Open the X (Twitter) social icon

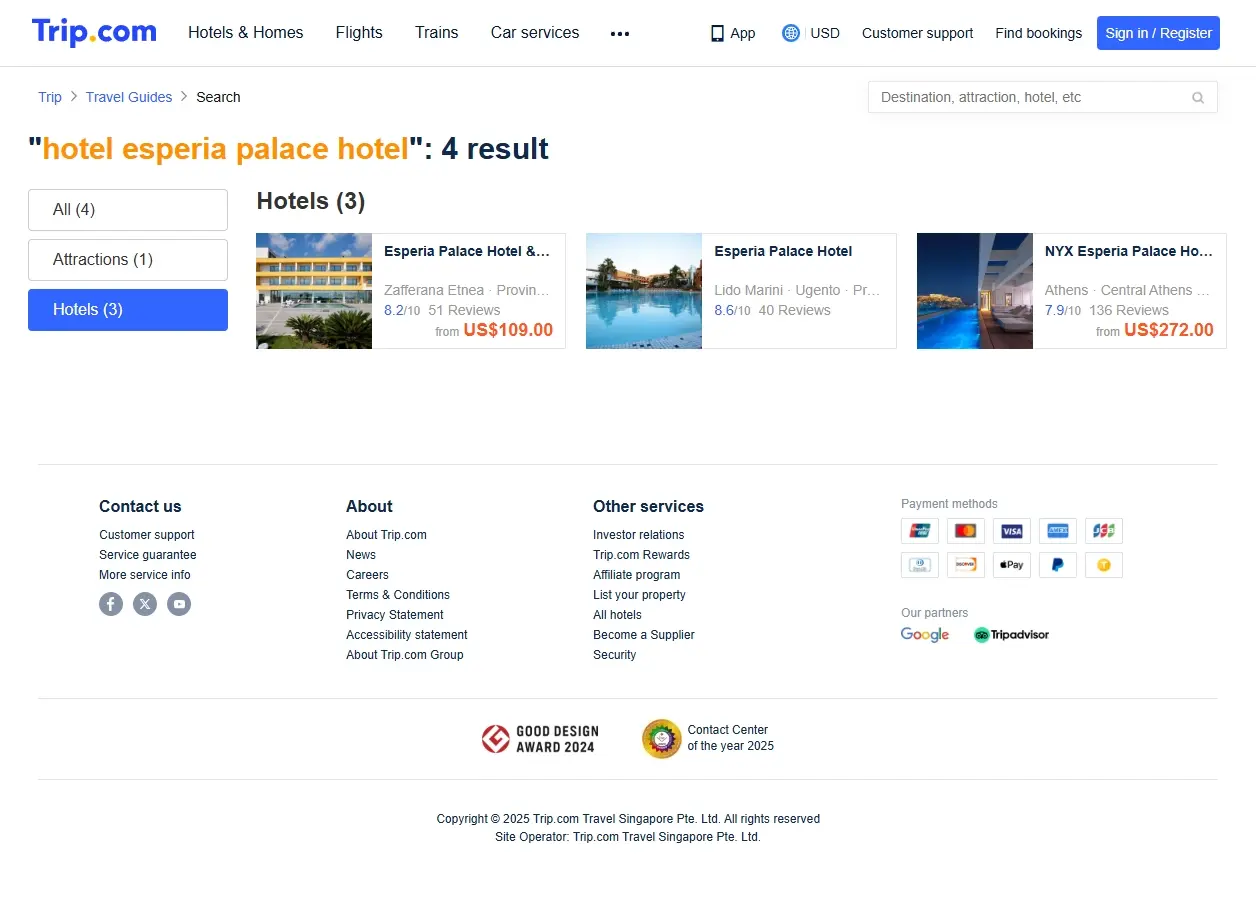[145, 604]
